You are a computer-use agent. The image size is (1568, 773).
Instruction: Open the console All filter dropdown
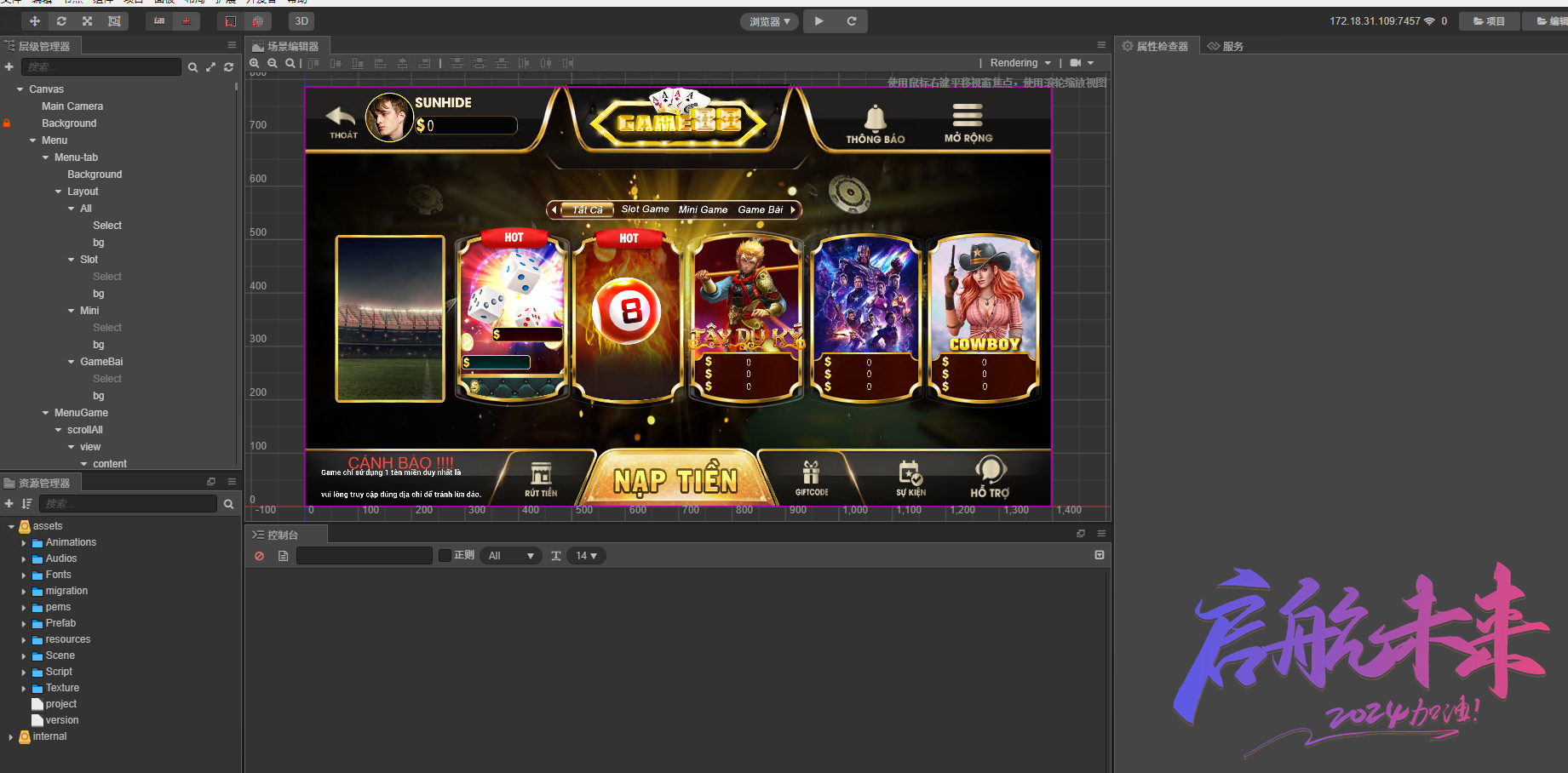coord(511,556)
